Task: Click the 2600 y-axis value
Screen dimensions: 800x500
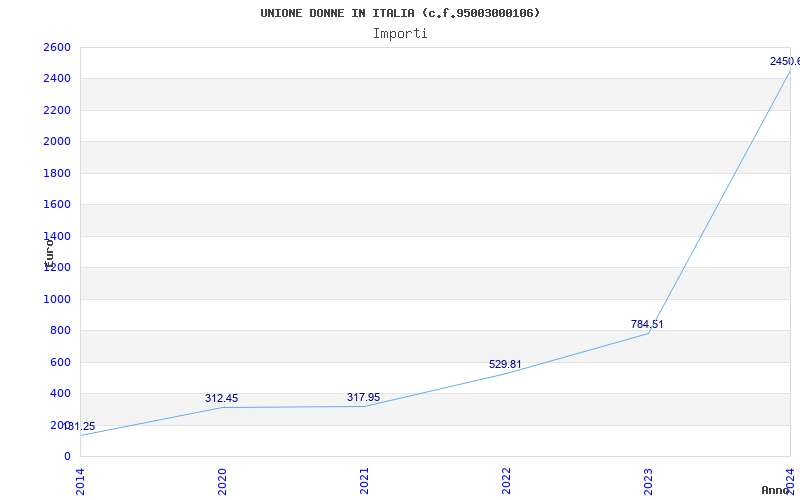Action: pyautogui.click(x=57, y=47)
